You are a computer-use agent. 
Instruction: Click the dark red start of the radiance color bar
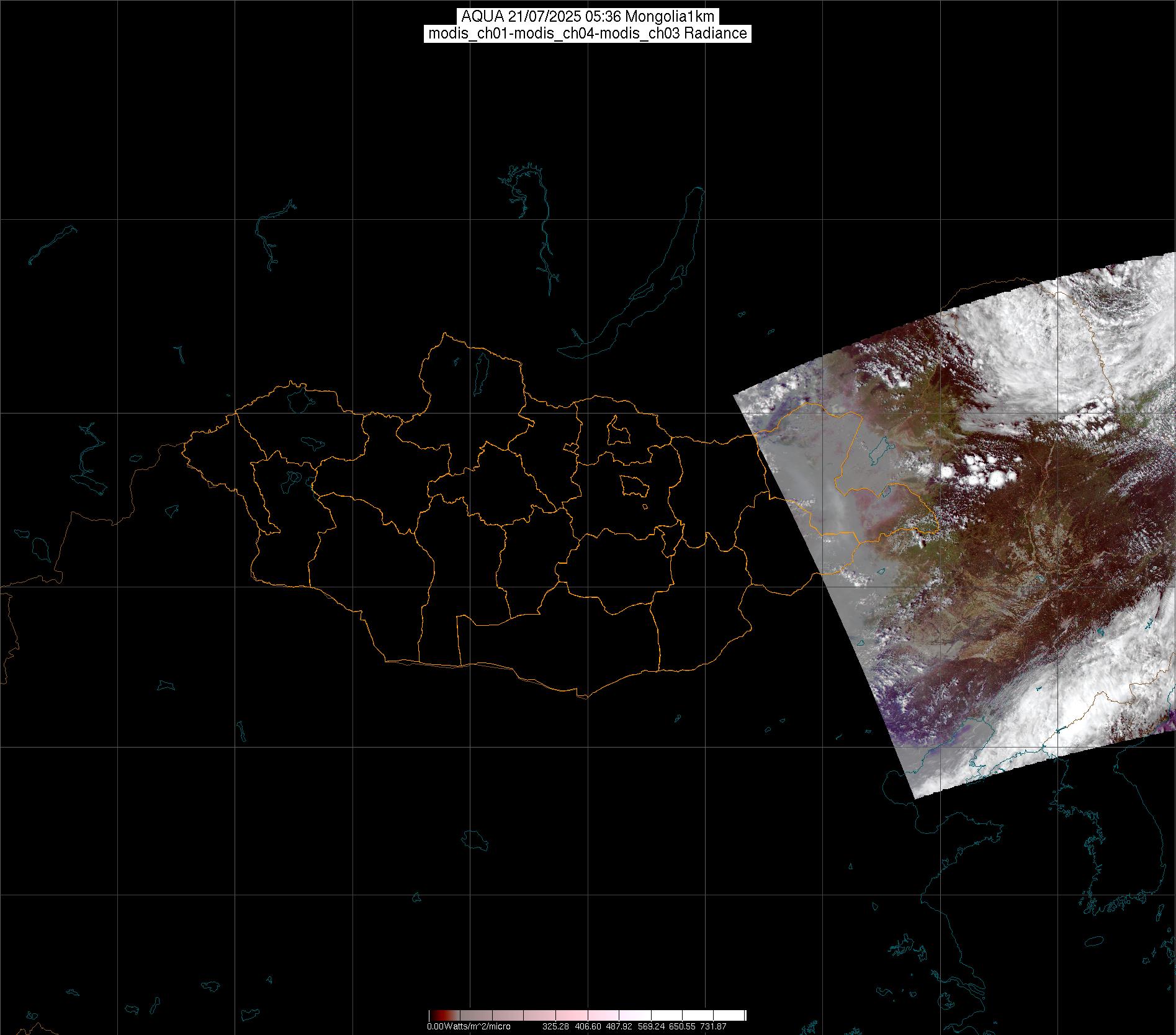[433, 1015]
